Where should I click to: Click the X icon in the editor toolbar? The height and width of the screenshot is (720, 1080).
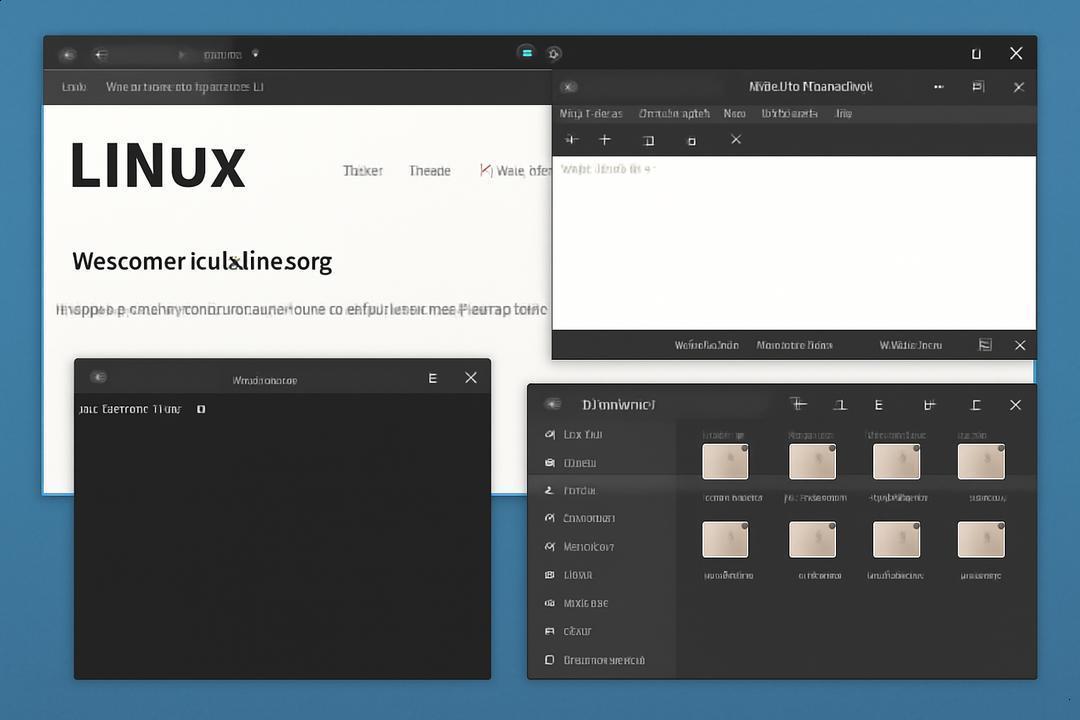736,139
